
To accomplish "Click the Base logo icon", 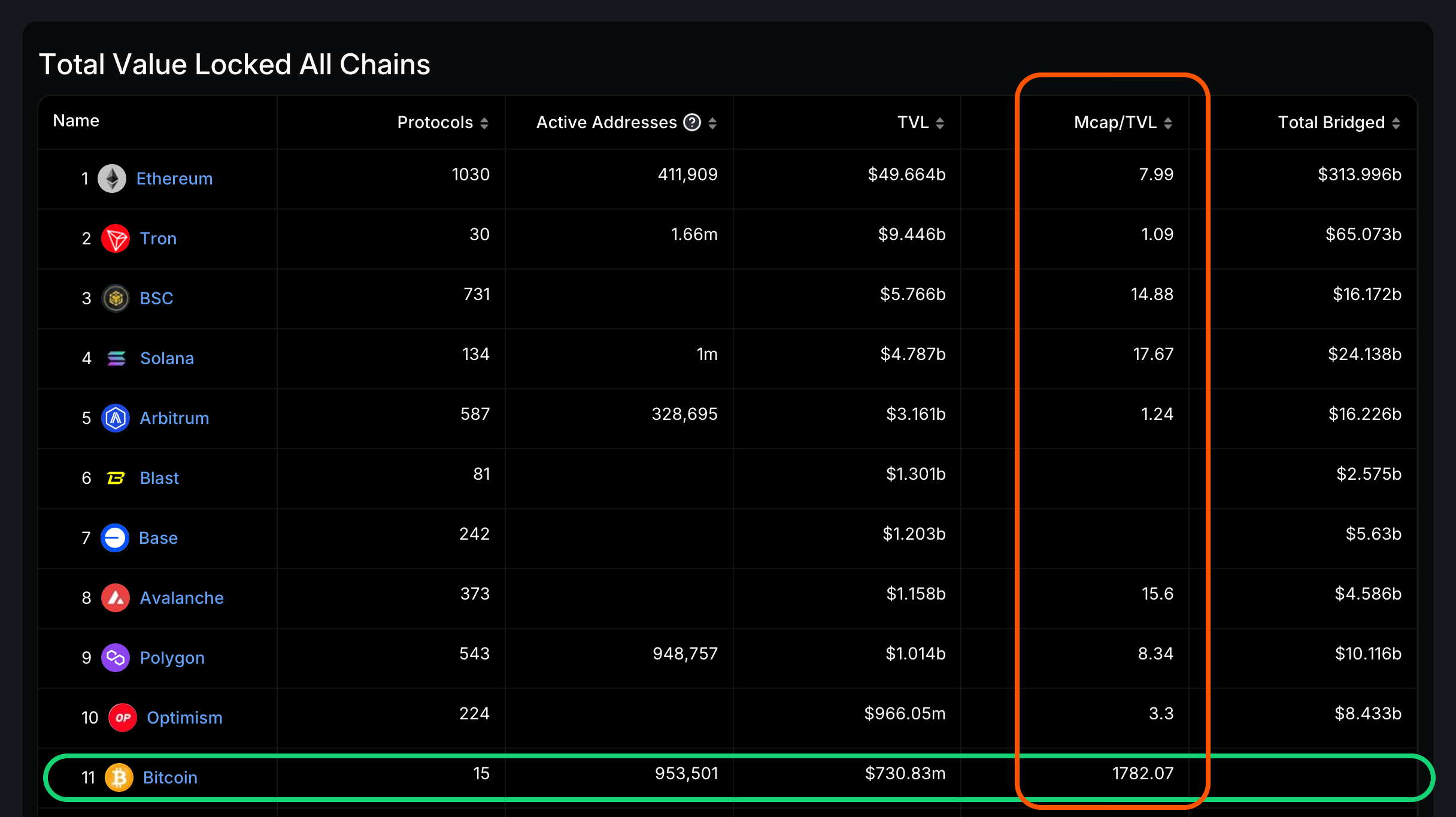I will tap(116, 538).
